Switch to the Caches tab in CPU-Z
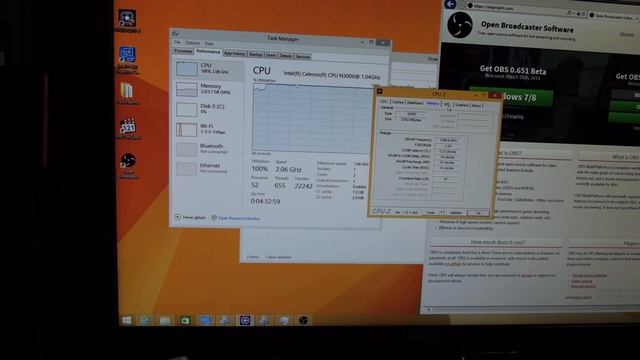The image size is (640, 360). (x=398, y=102)
